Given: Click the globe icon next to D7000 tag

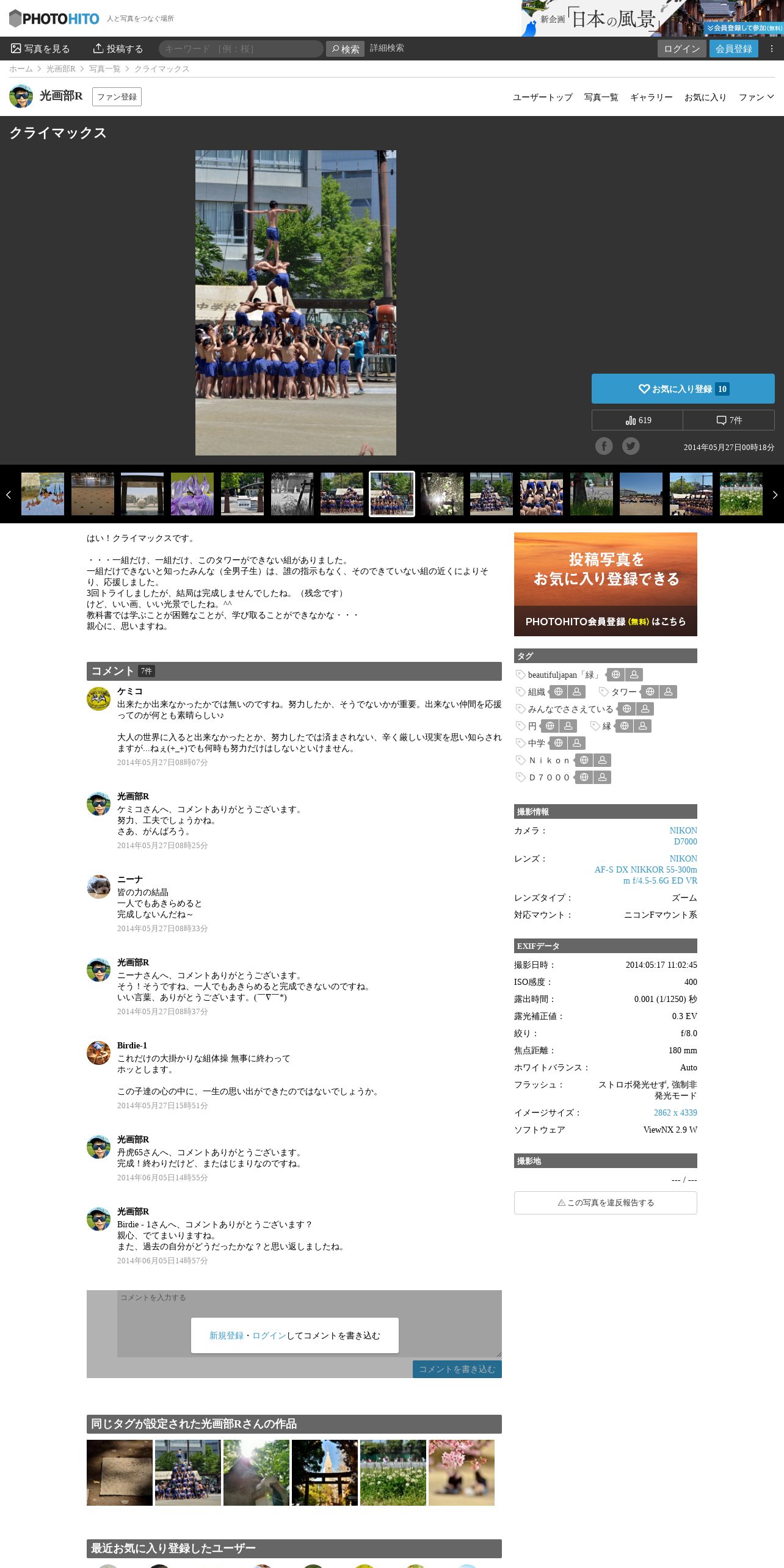Looking at the screenshot, I should point(584,777).
